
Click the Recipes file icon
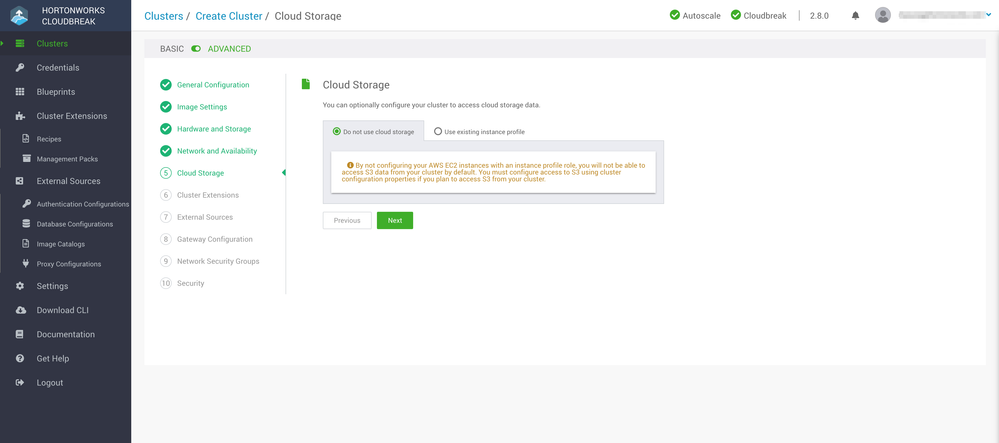pyautogui.click(x=26, y=138)
